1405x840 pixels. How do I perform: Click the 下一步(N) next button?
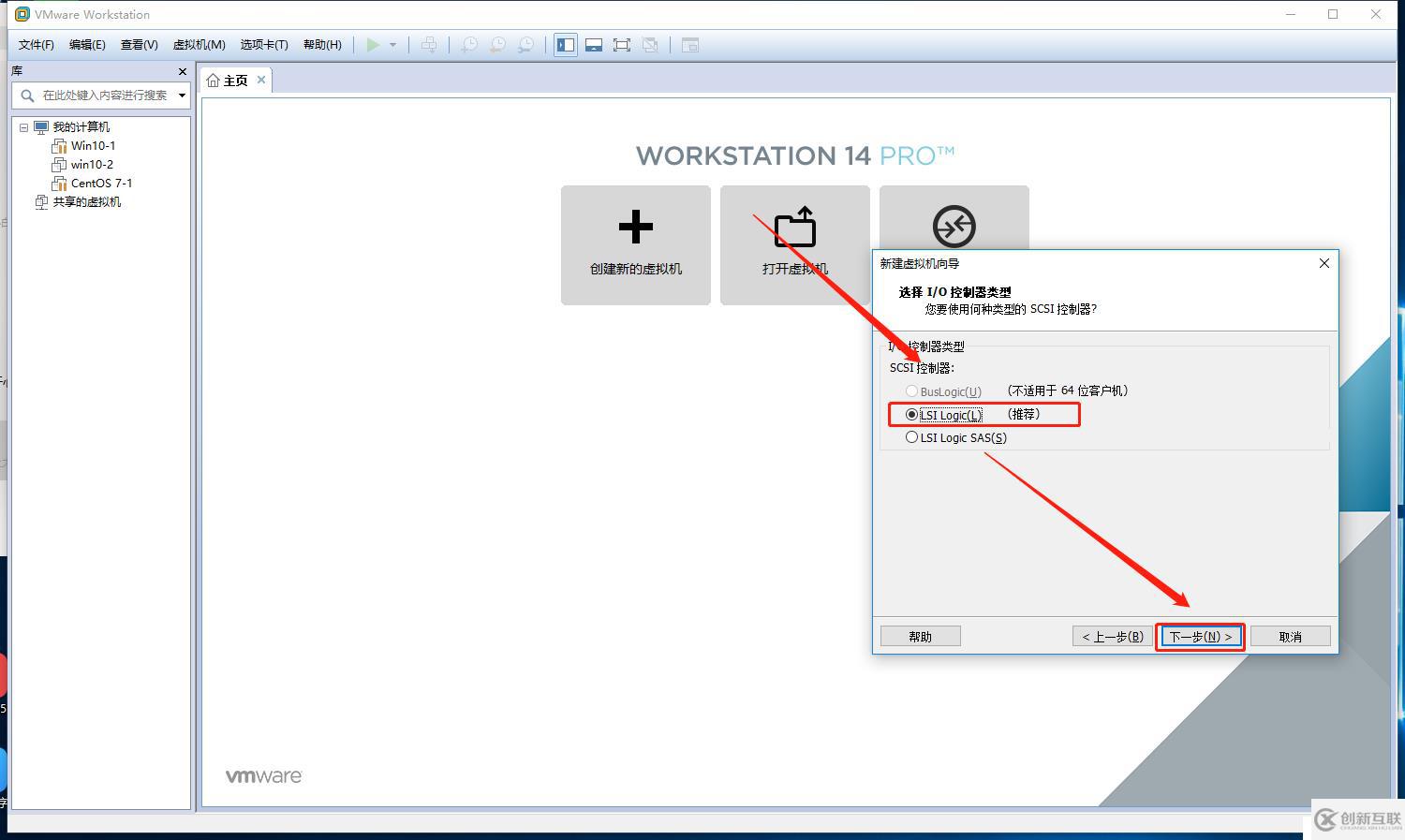tap(1201, 637)
